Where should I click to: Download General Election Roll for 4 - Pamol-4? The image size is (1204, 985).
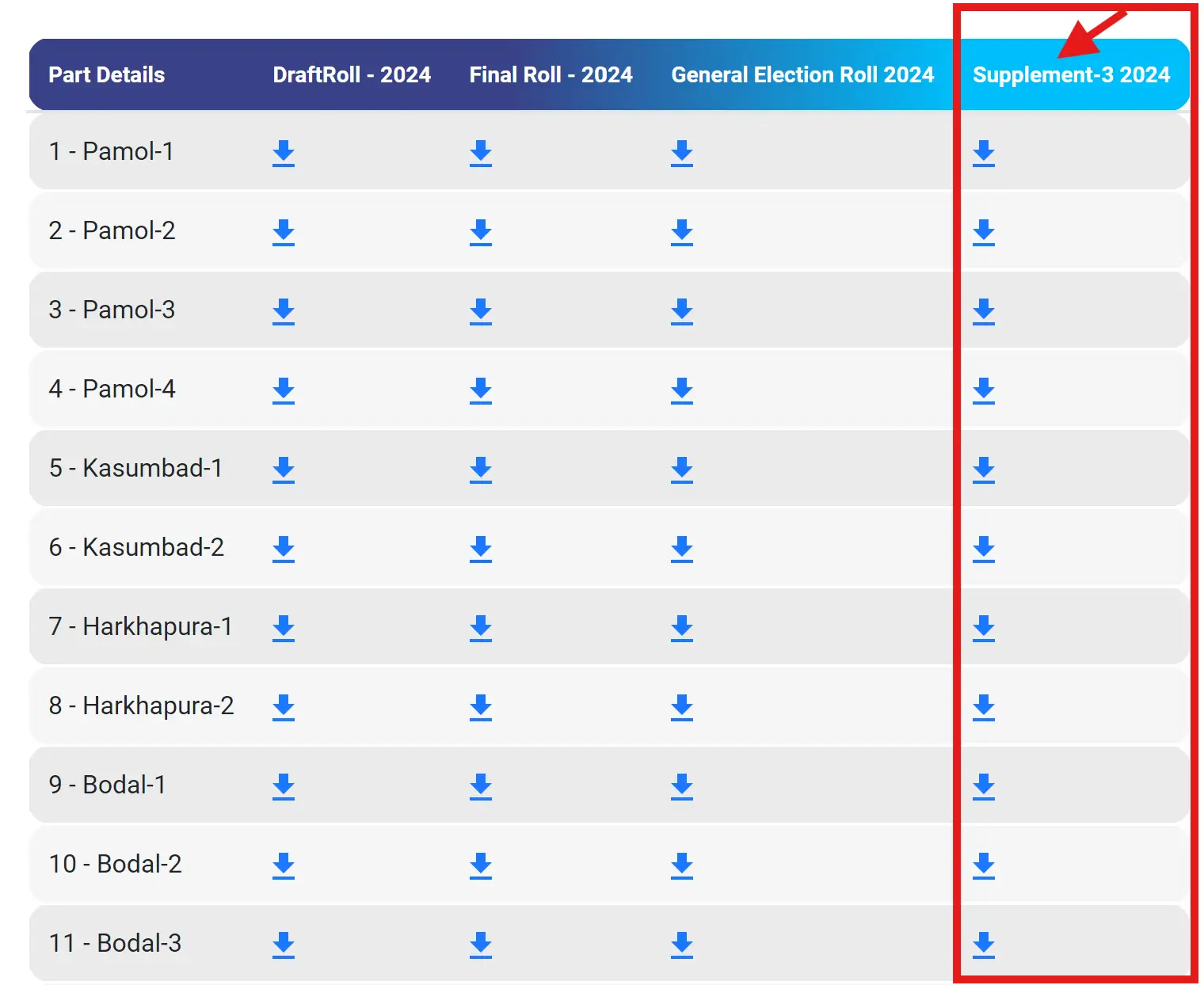pos(682,390)
